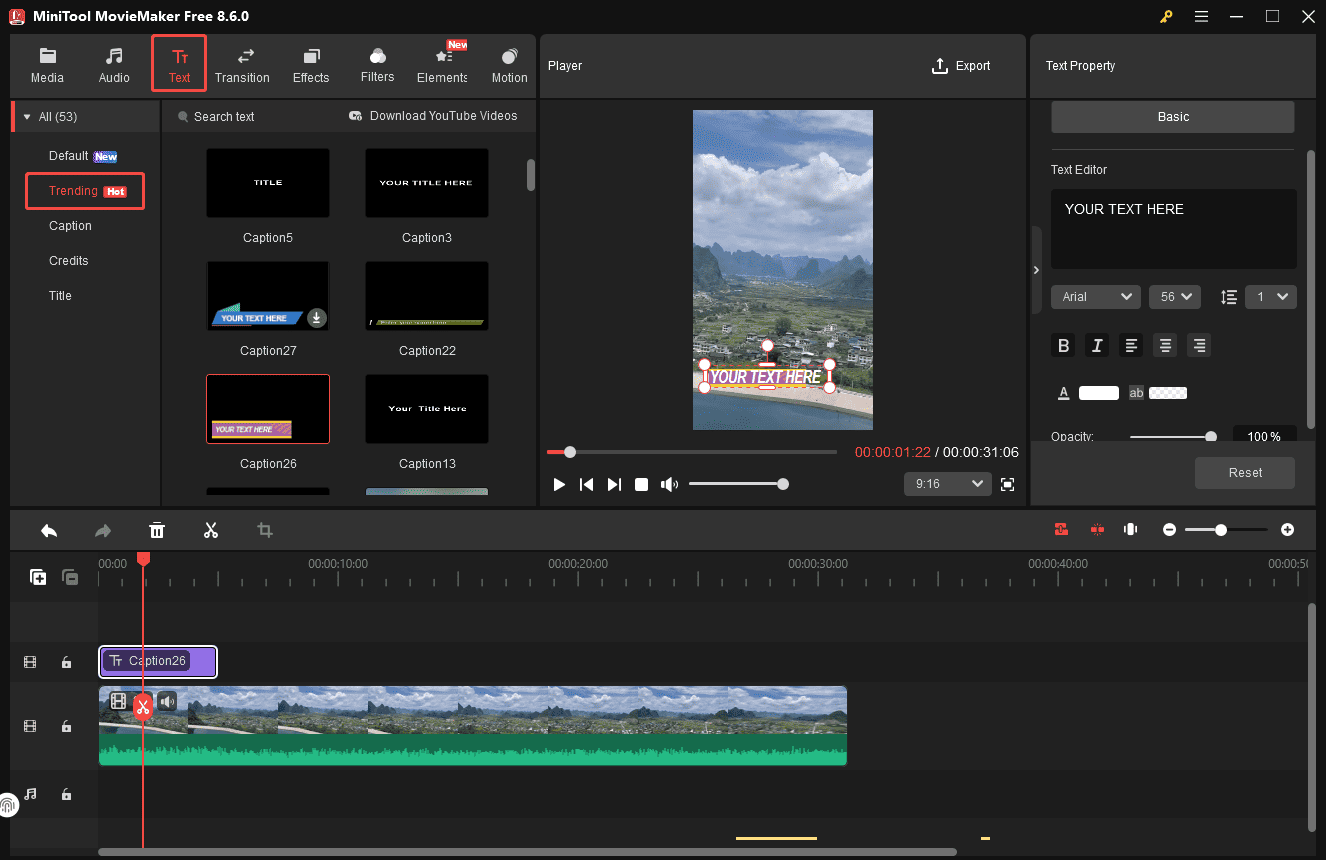Switch to the Audio module
This screenshot has height=860, width=1326.
coord(114,63)
